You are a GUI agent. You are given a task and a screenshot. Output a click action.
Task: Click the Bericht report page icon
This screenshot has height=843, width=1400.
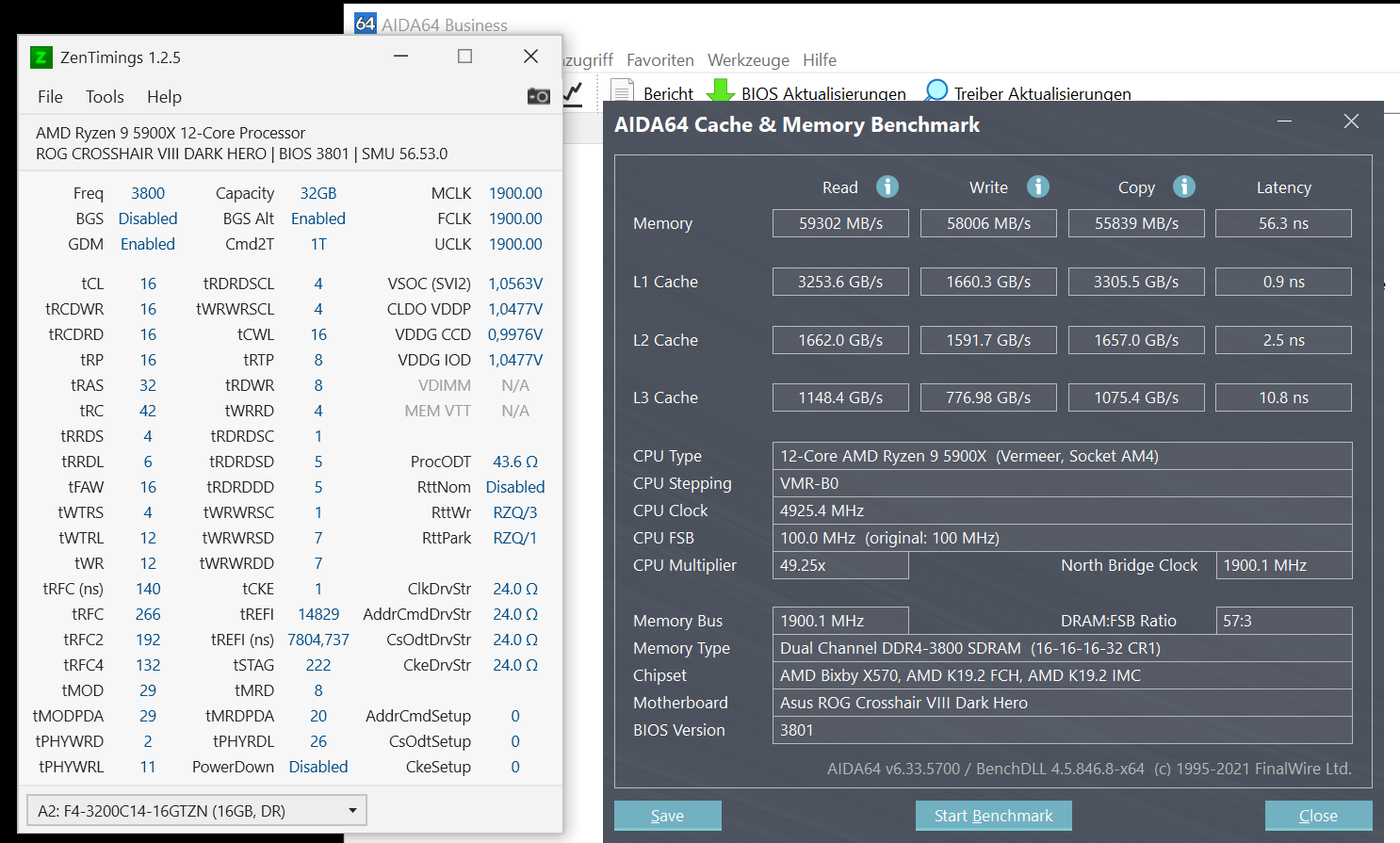pos(622,91)
